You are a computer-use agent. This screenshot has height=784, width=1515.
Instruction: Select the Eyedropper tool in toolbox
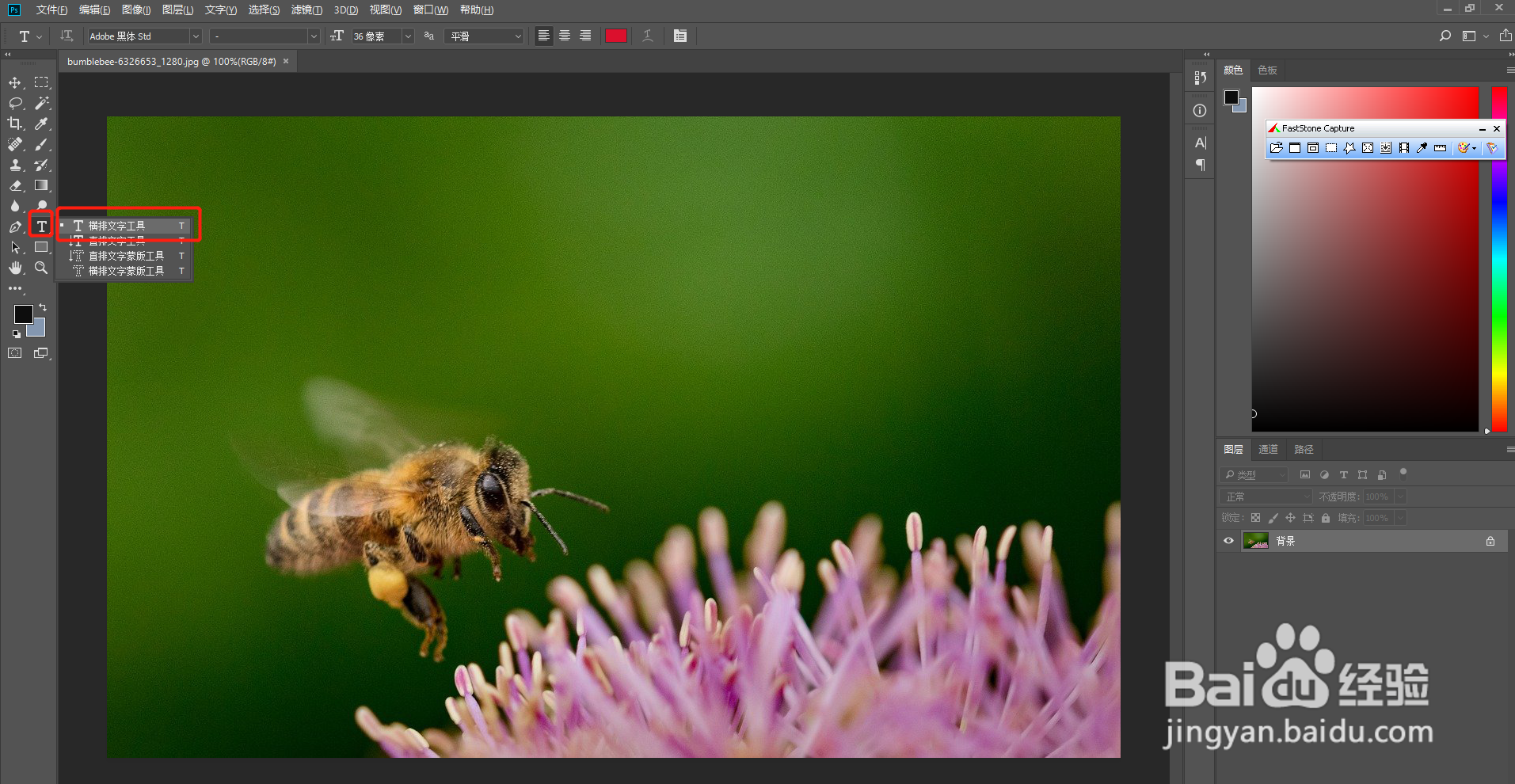tap(41, 124)
